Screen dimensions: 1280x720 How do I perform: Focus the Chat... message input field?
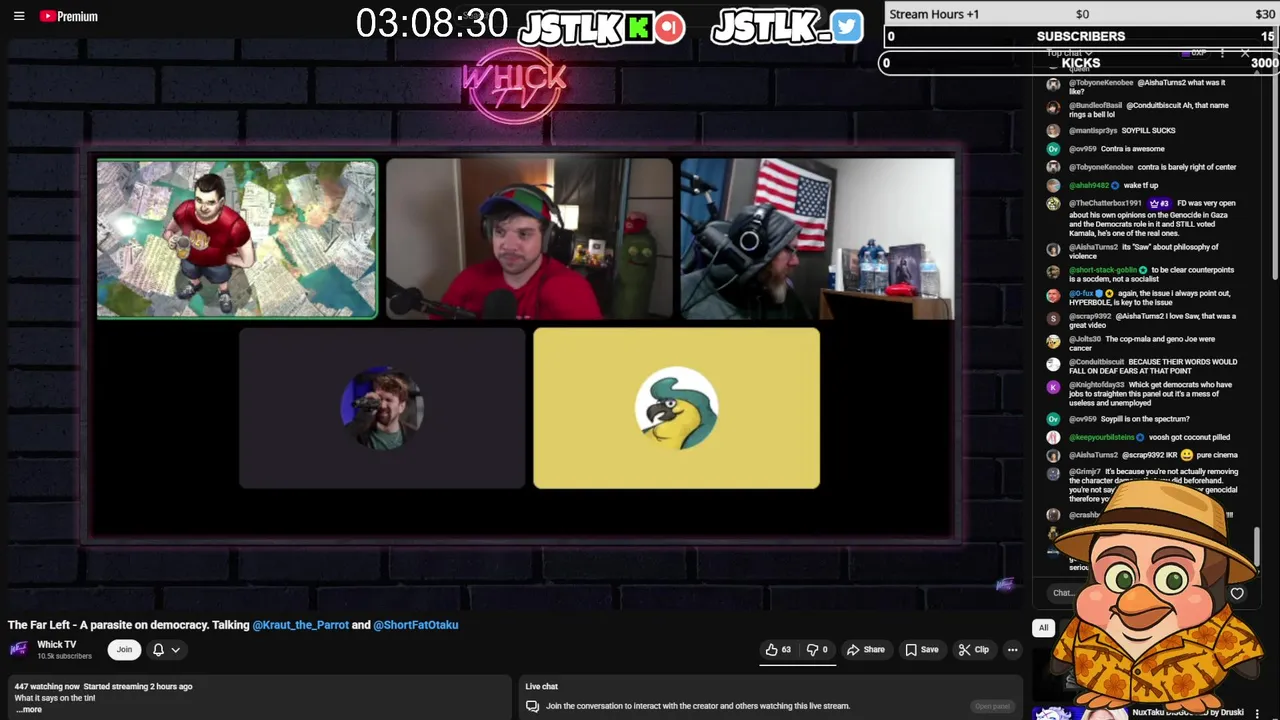pos(1062,593)
